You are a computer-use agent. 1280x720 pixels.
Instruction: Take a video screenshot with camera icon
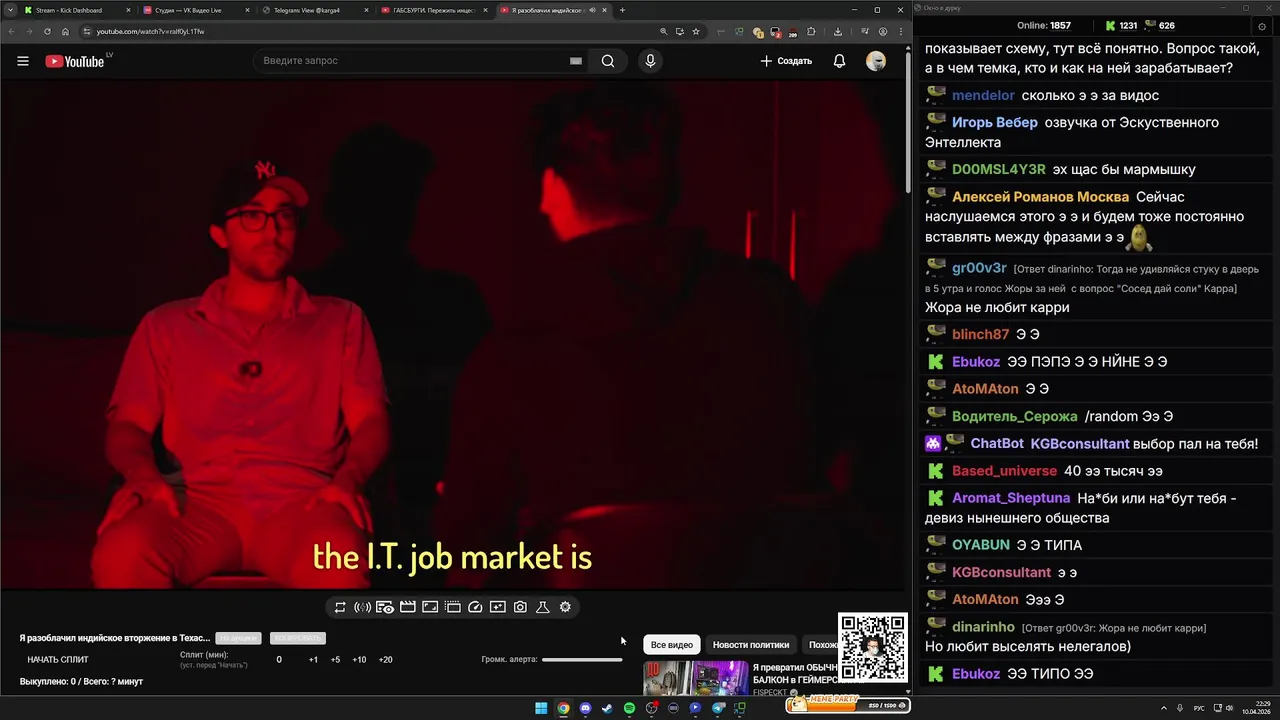tap(520, 607)
